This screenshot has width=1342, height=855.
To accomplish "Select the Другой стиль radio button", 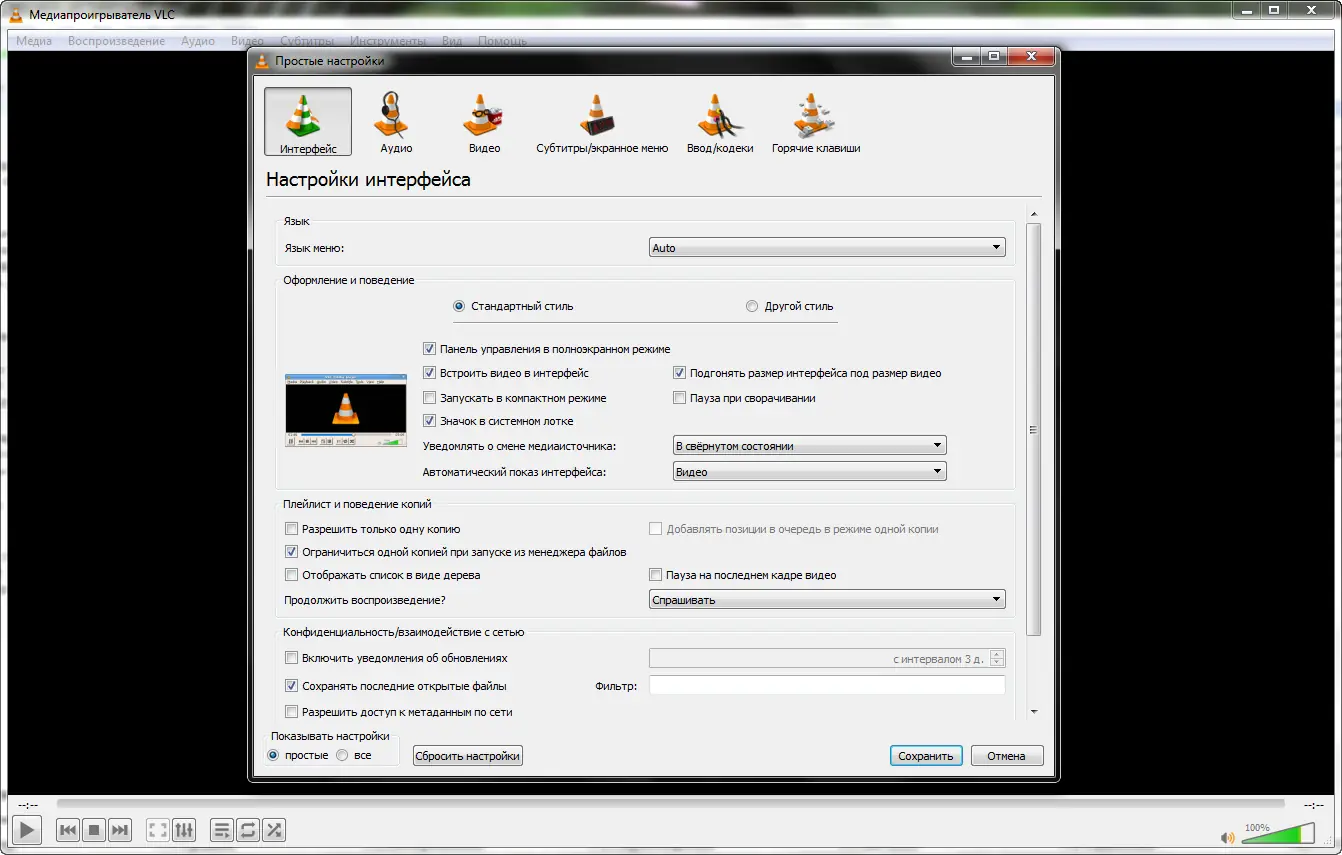I will (x=751, y=306).
